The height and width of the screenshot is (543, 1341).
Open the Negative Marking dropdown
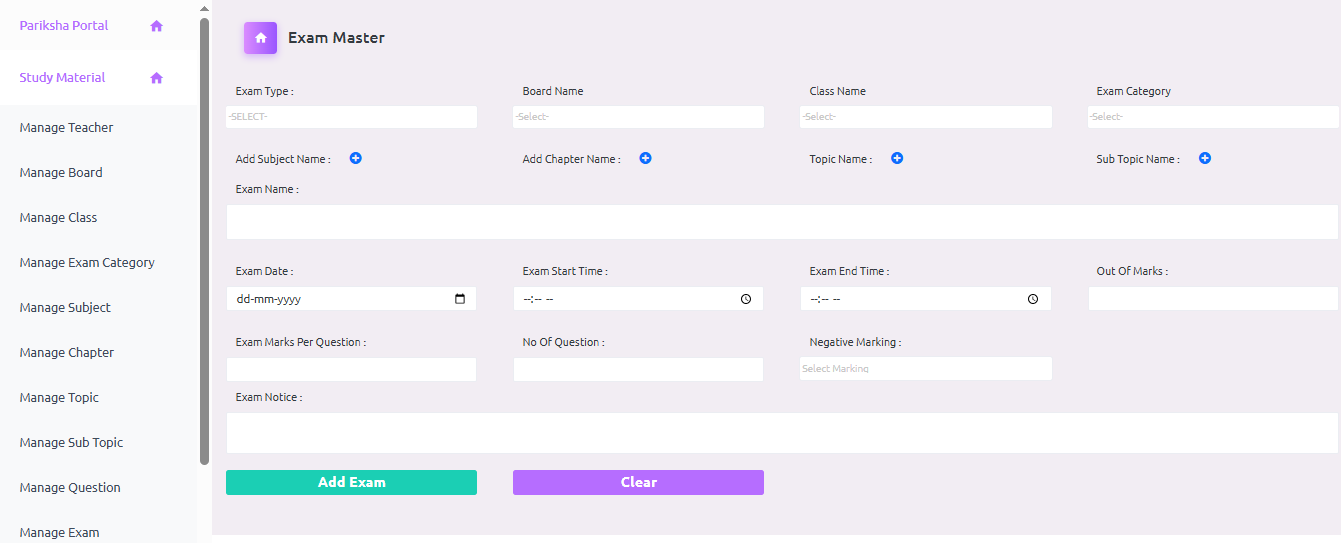click(925, 369)
